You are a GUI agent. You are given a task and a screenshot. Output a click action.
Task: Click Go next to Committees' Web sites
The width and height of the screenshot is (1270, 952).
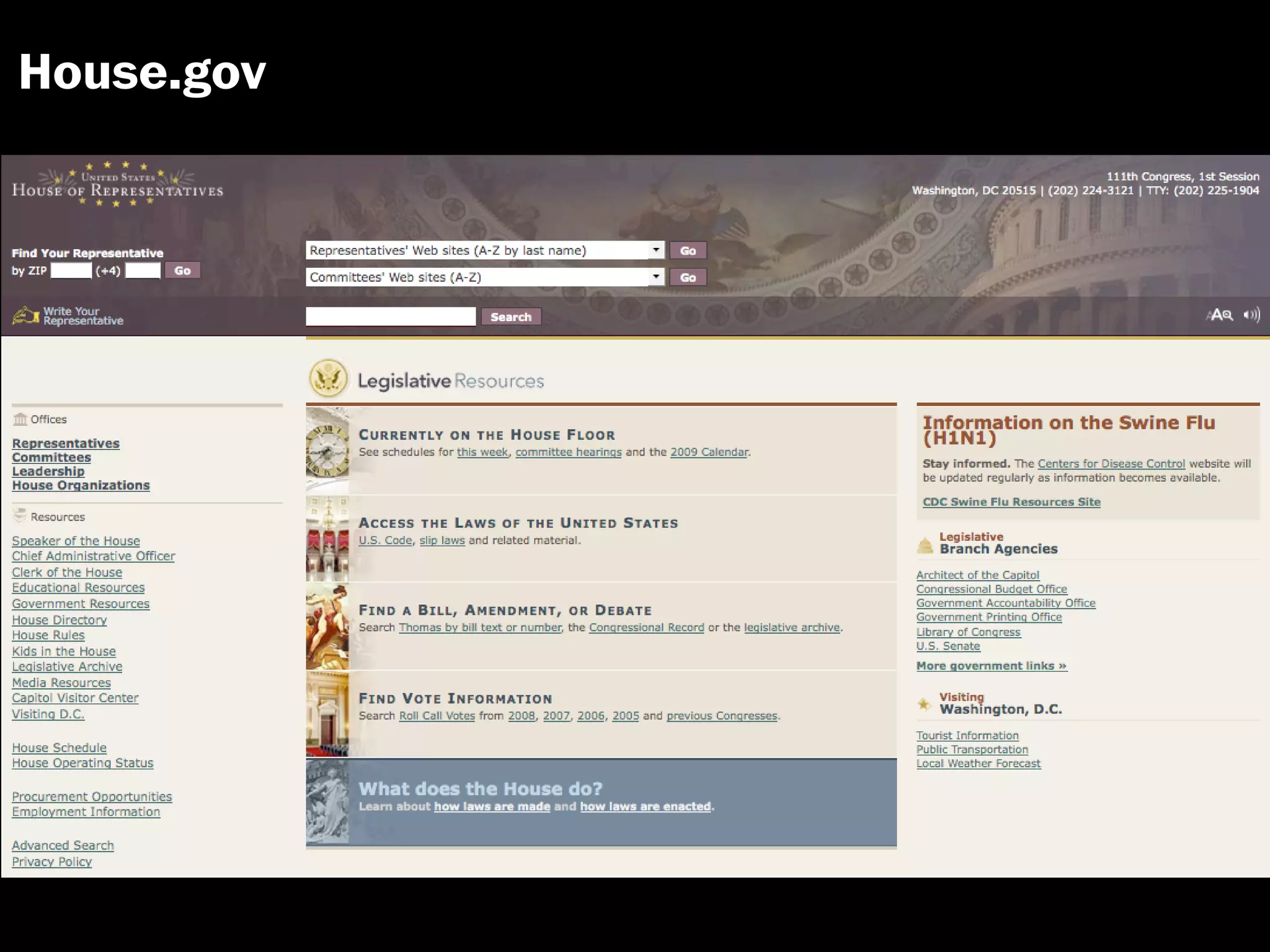tap(688, 277)
